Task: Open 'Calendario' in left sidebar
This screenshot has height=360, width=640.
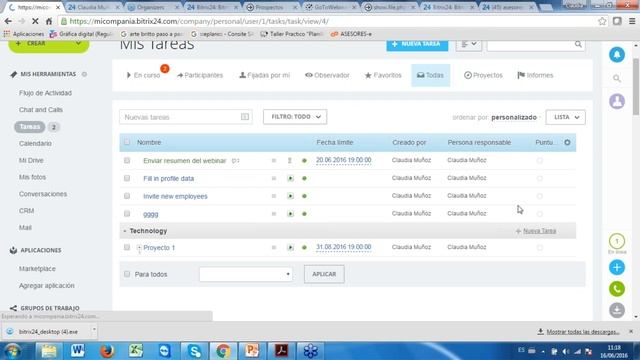Action: (35, 143)
